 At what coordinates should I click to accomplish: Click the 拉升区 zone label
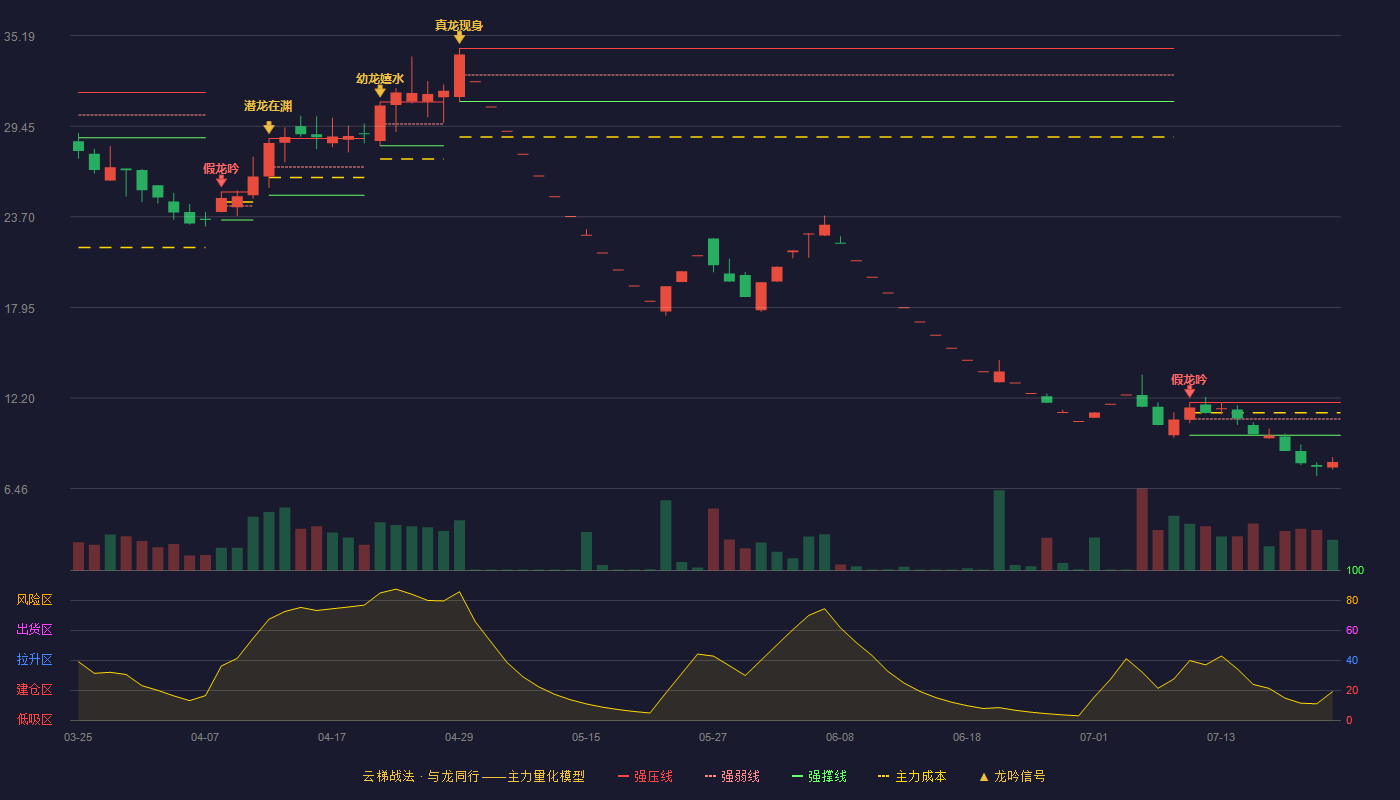coord(34,660)
